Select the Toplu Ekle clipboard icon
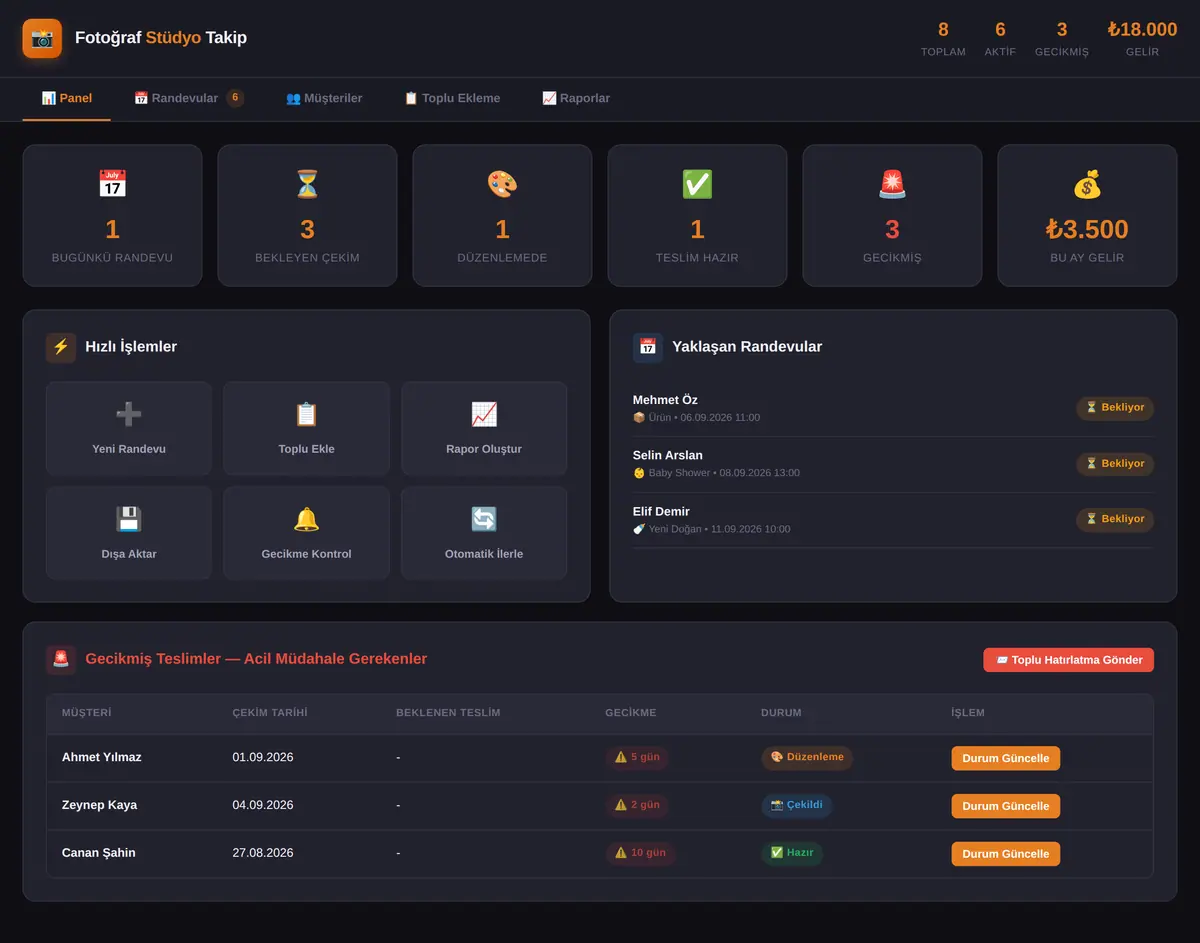 tap(306, 414)
